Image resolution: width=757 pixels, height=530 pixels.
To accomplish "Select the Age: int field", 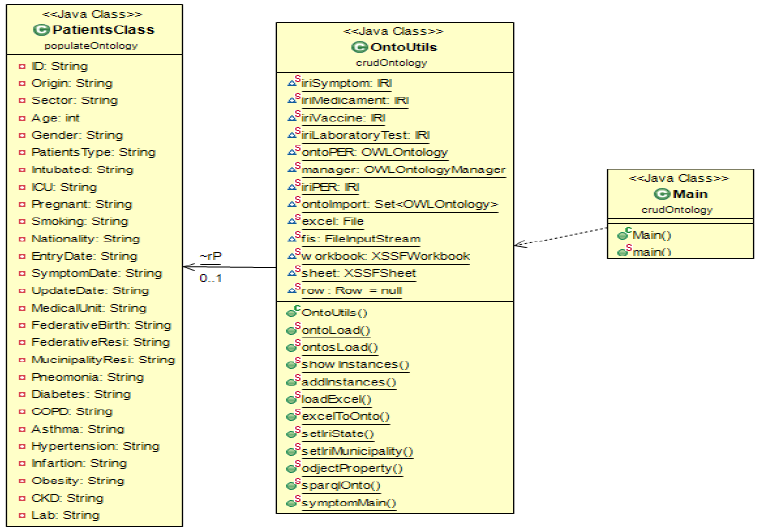I will [x=56, y=117].
